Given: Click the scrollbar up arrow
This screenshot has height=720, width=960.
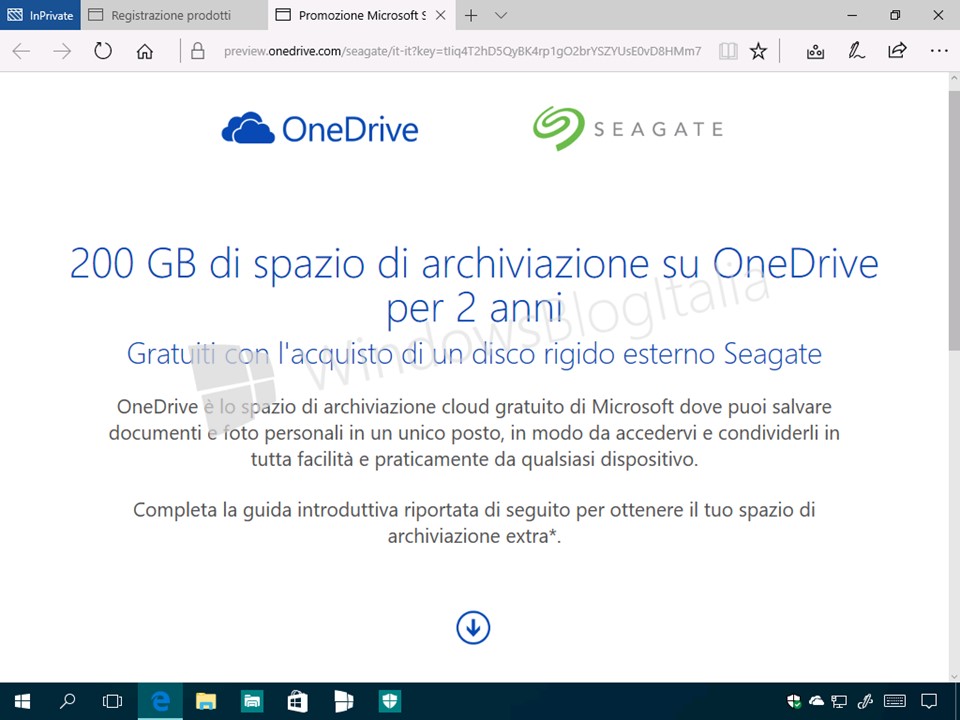Looking at the screenshot, I should 954,79.
